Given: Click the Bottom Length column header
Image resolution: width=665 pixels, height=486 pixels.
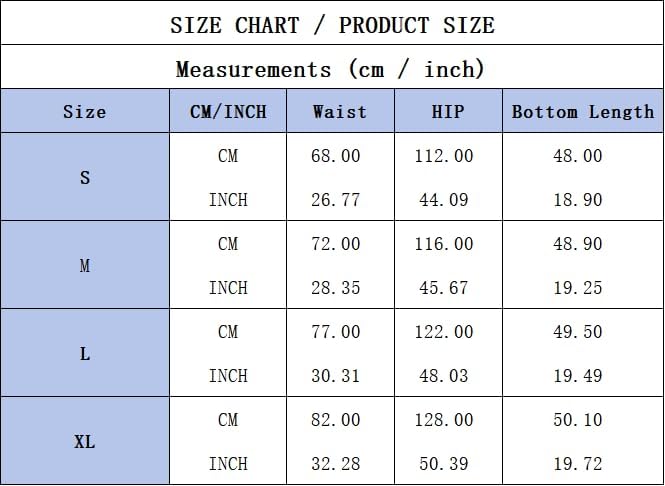Looking at the screenshot, I should pos(583,112).
